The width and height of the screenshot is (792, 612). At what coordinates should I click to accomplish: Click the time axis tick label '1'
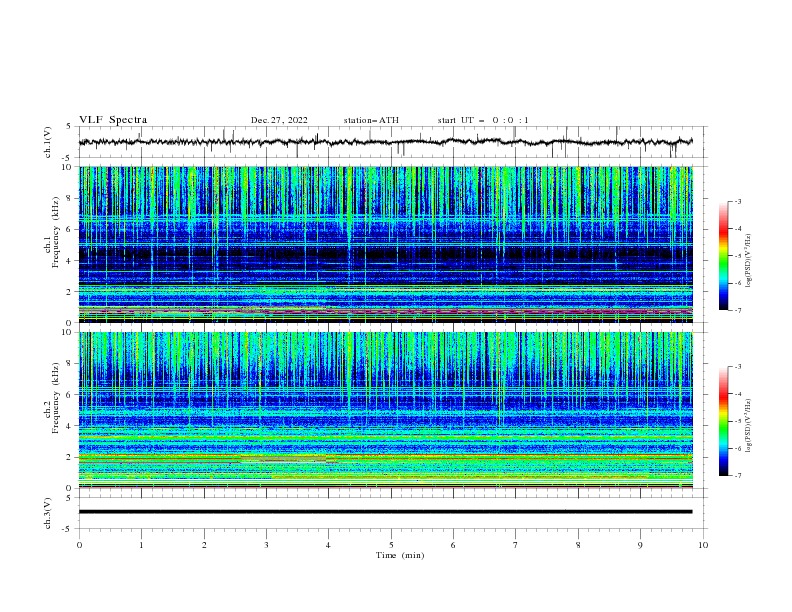[141, 545]
